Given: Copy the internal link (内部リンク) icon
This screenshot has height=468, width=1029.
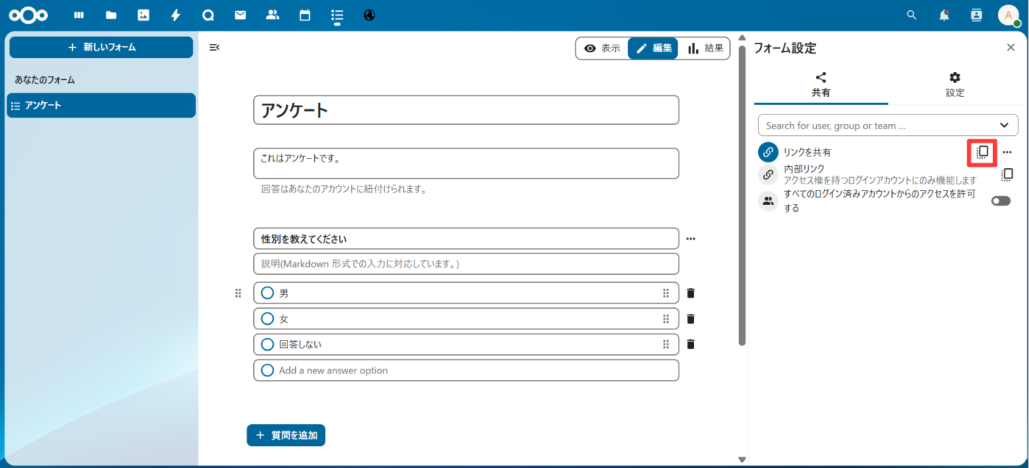Looking at the screenshot, I should [1007, 174].
